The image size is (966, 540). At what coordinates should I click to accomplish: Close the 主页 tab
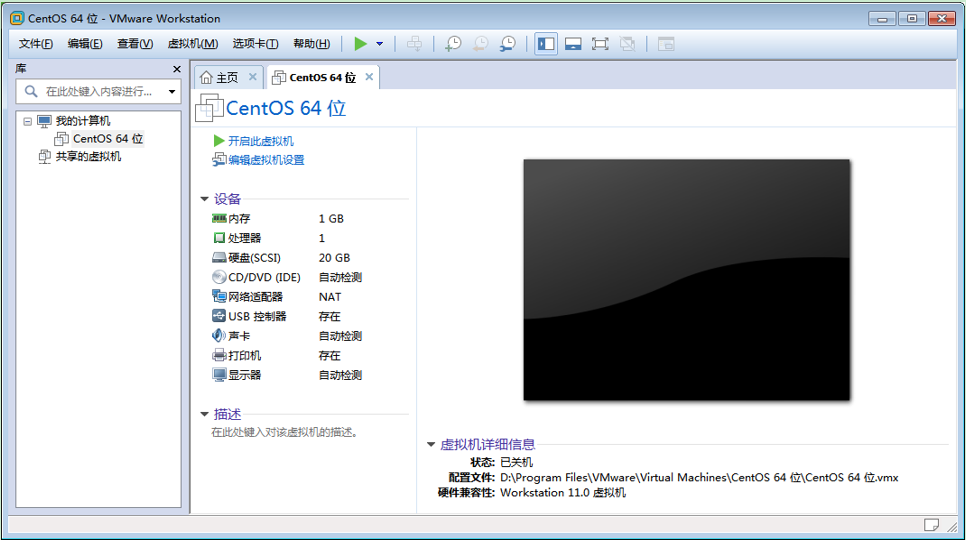[253, 77]
